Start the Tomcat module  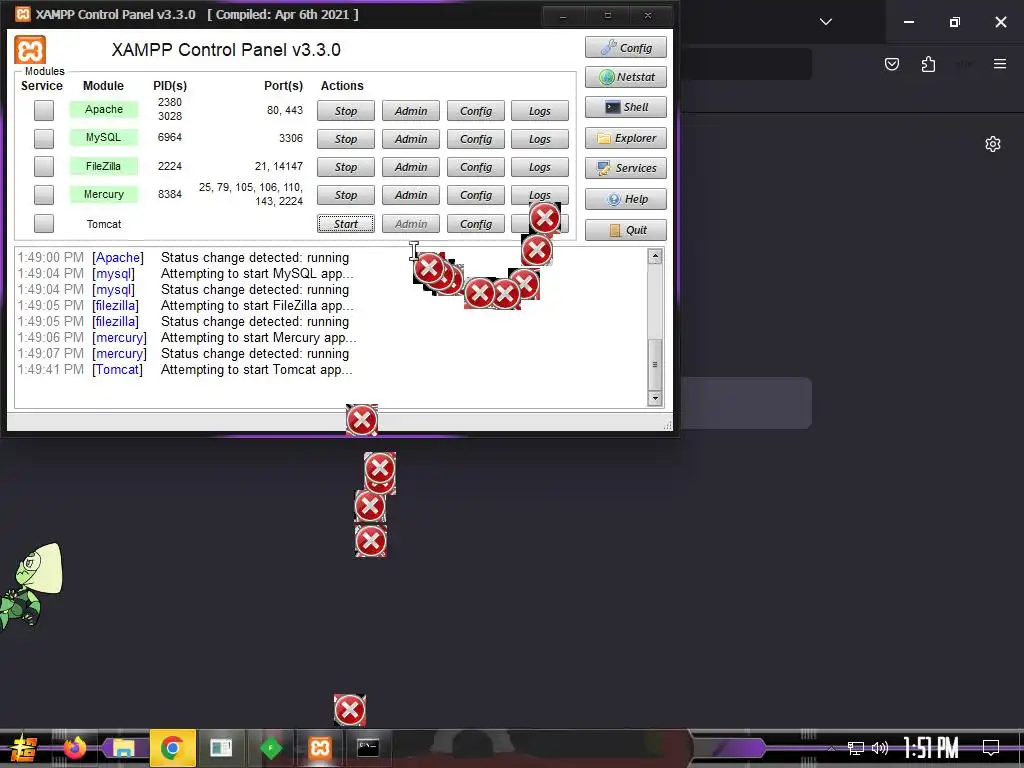pyautogui.click(x=345, y=224)
